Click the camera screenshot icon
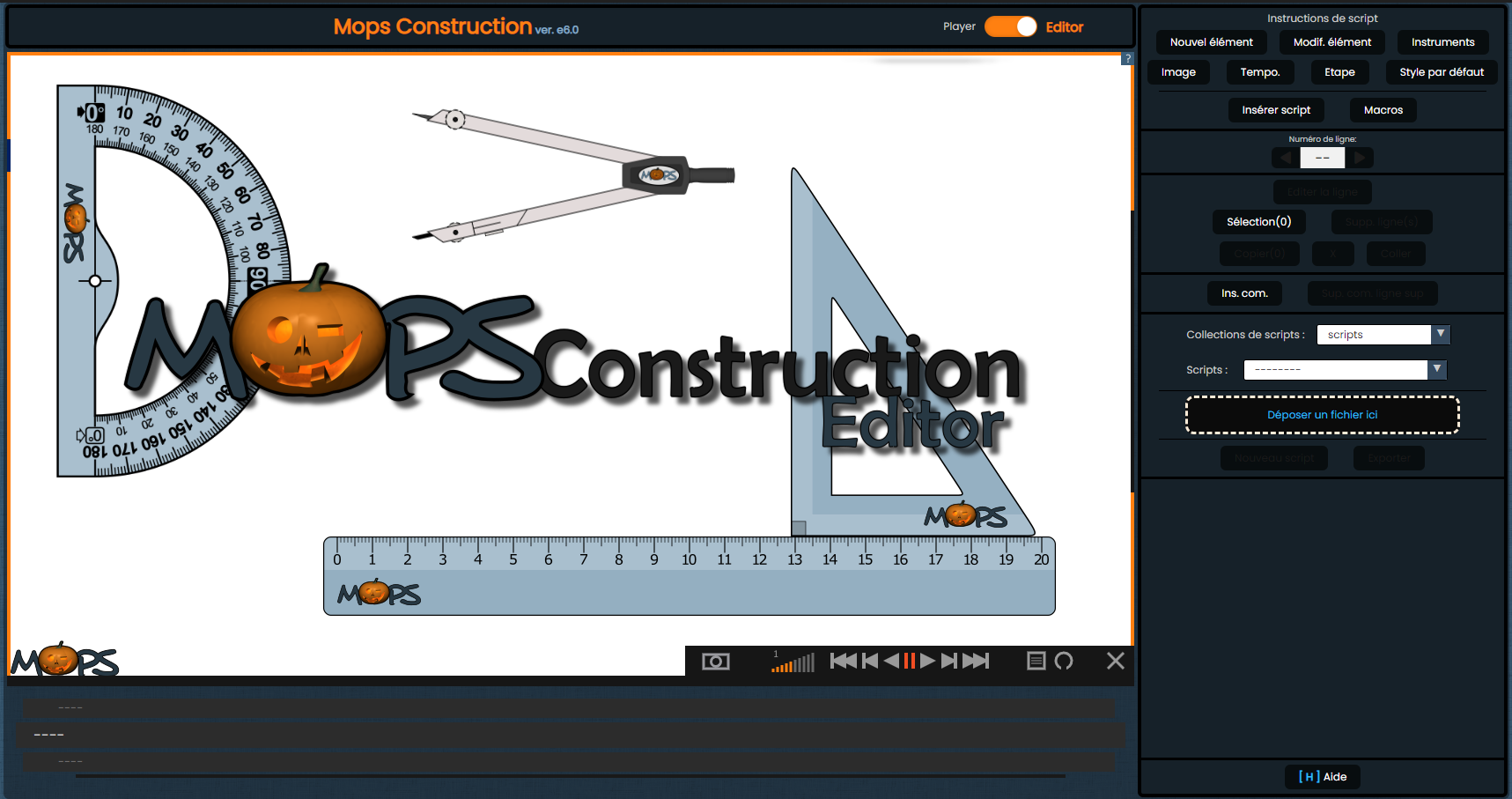This screenshot has width=1512, height=799. tap(715, 661)
